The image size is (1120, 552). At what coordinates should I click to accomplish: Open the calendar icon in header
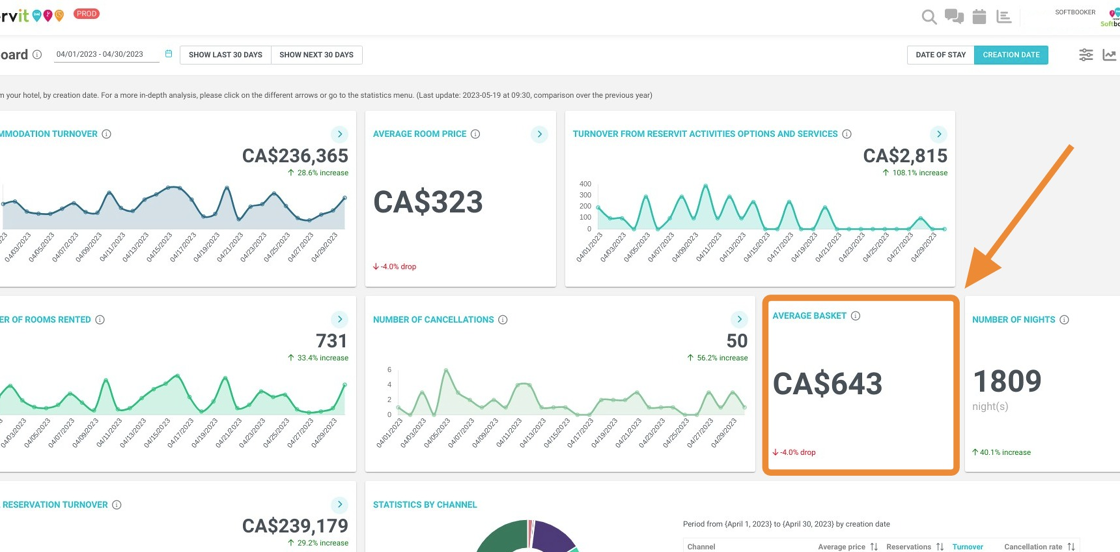pos(979,17)
